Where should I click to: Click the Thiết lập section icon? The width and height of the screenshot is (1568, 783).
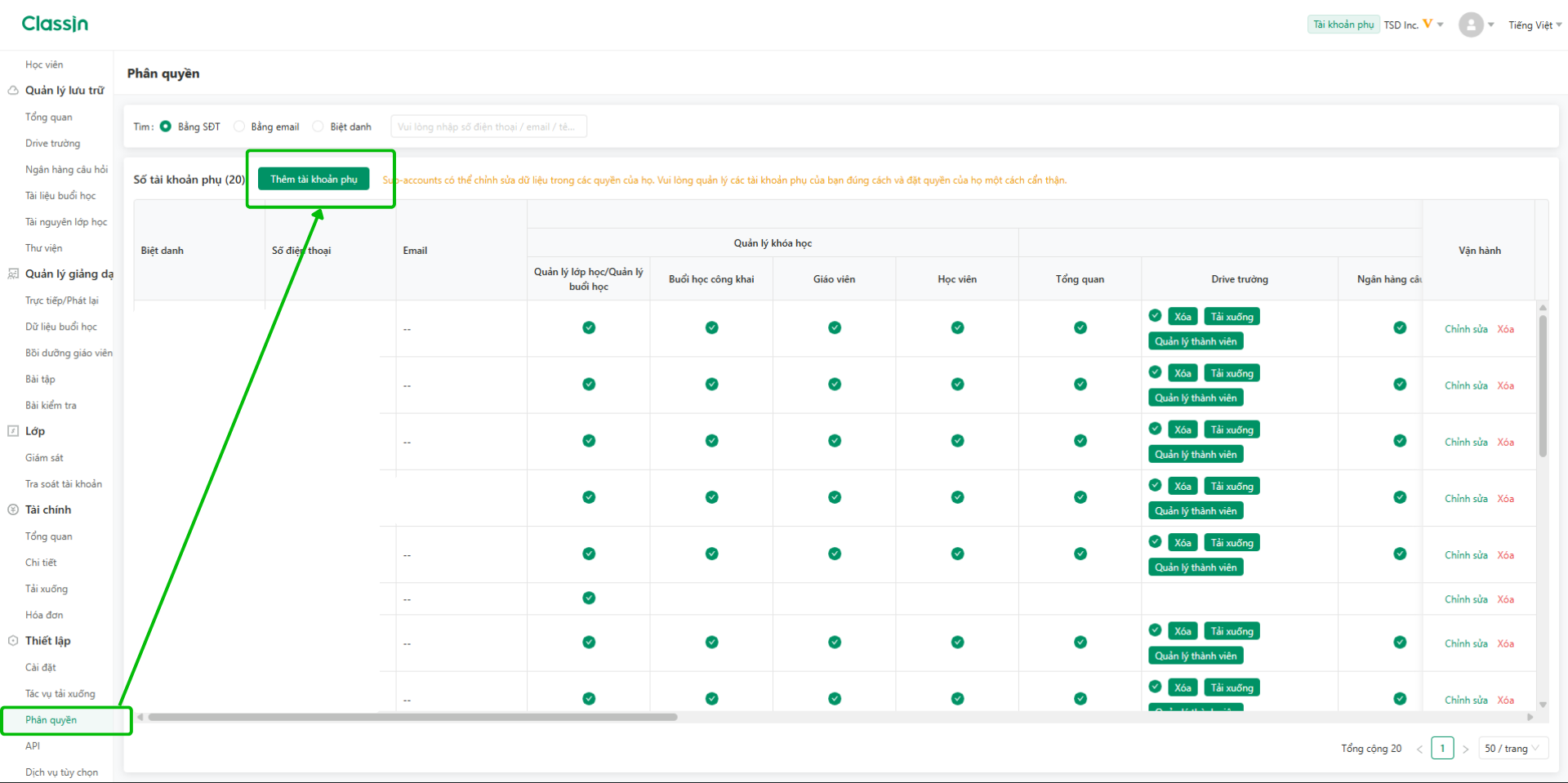click(13, 641)
